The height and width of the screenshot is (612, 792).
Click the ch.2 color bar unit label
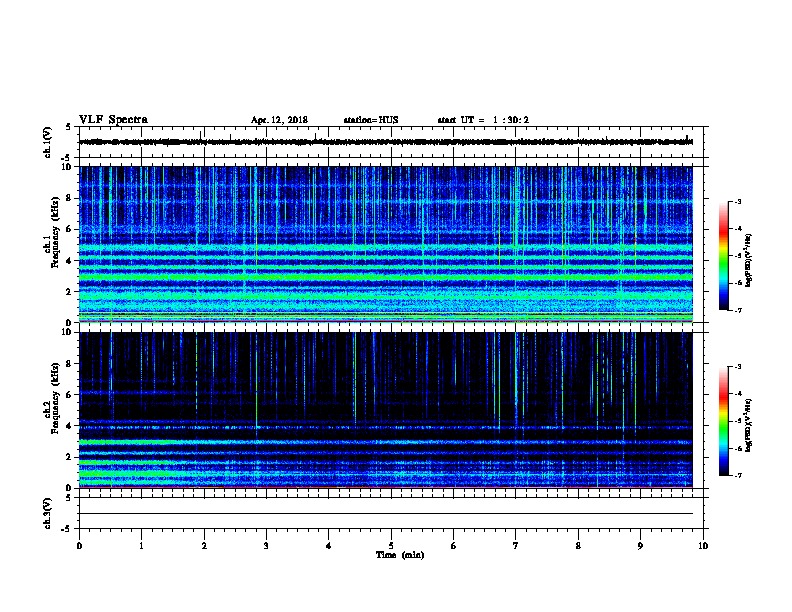point(749,425)
